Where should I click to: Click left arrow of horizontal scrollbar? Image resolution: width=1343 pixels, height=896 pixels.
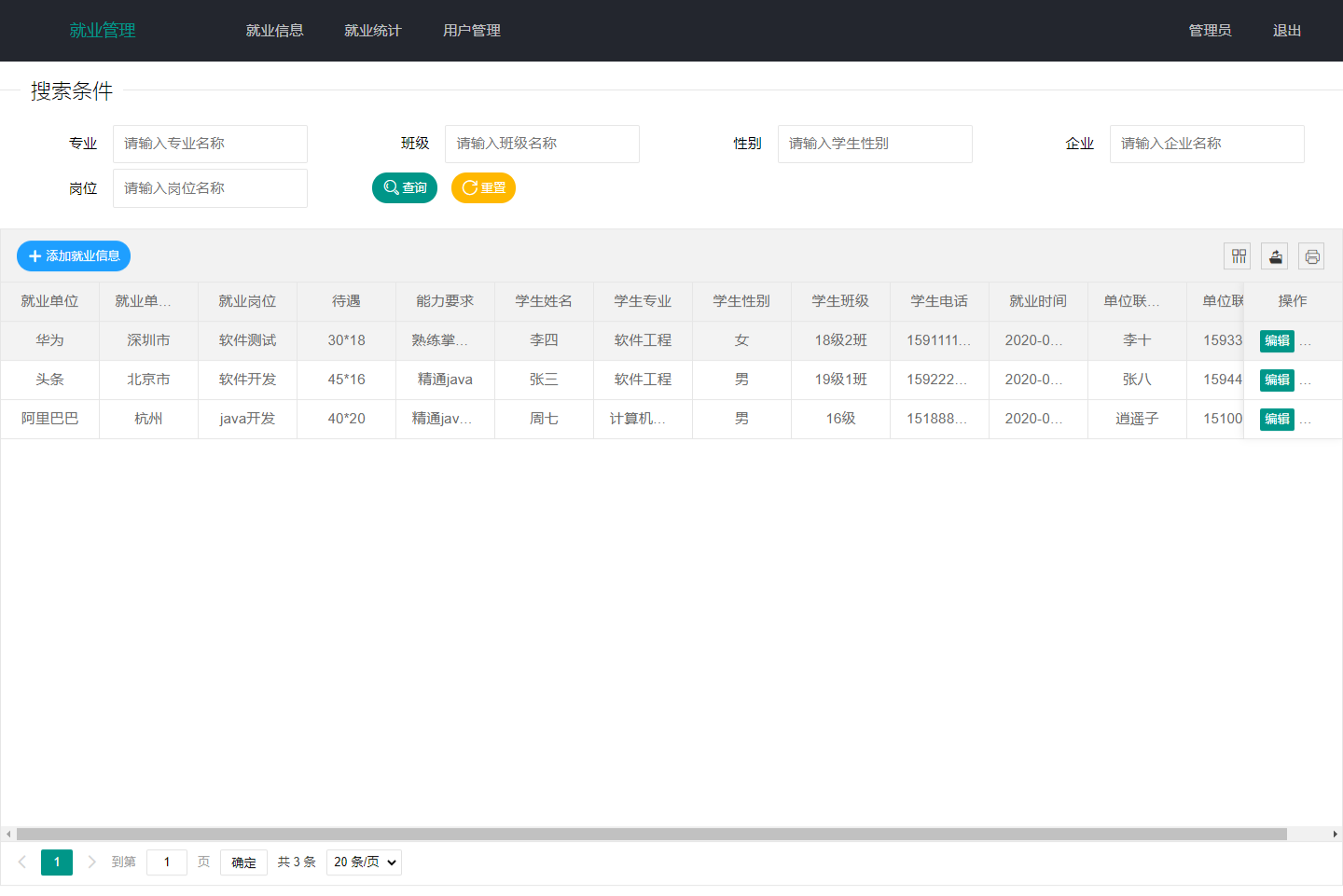click(8, 834)
